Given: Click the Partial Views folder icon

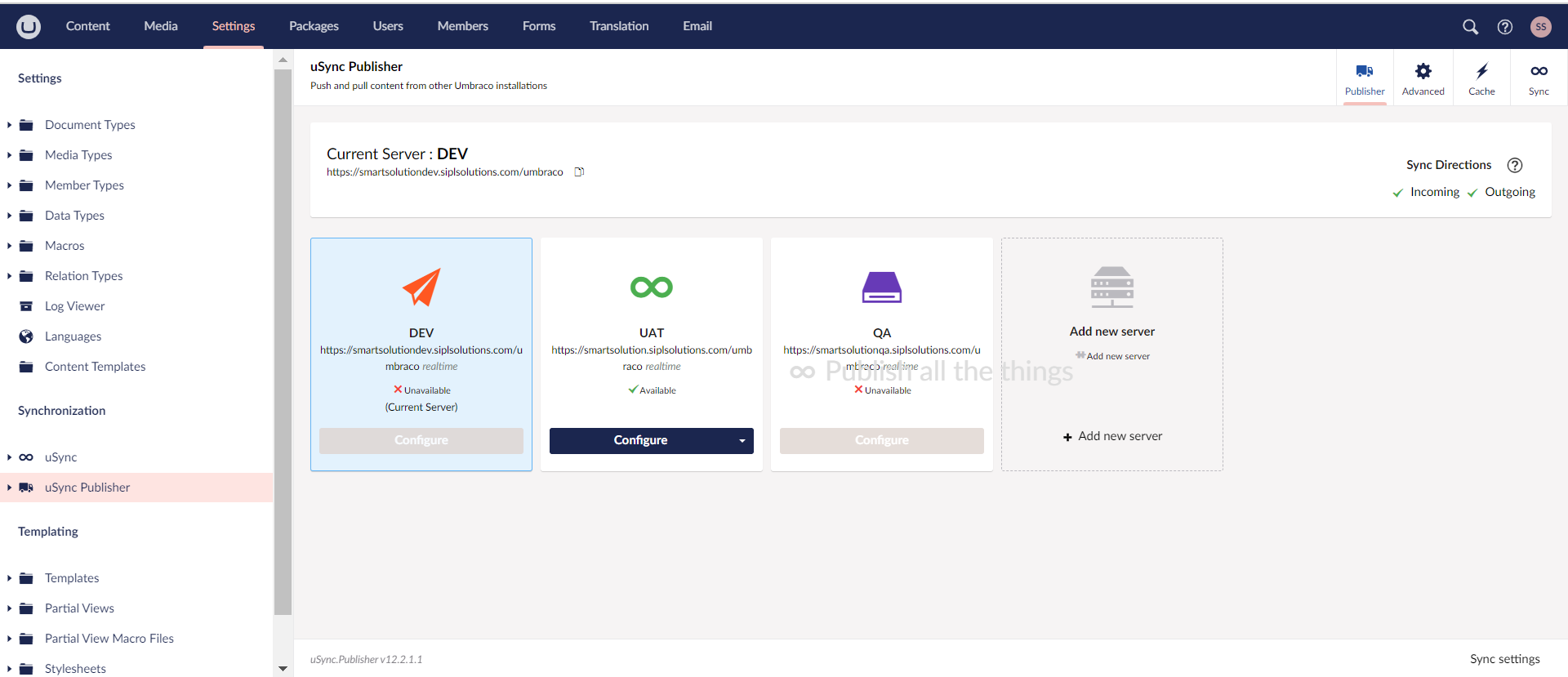Looking at the screenshot, I should click(26, 608).
